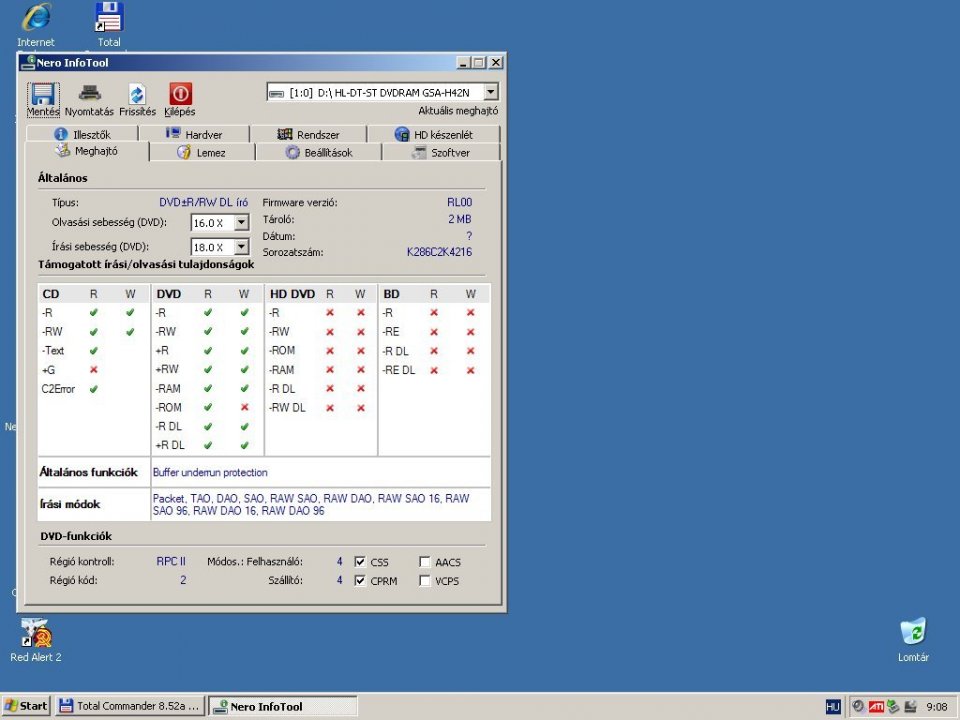Expand the Olvasási sebesség (DVD) dropdown
The image size is (960, 720).
pyautogui.click(x=242, y=222)
